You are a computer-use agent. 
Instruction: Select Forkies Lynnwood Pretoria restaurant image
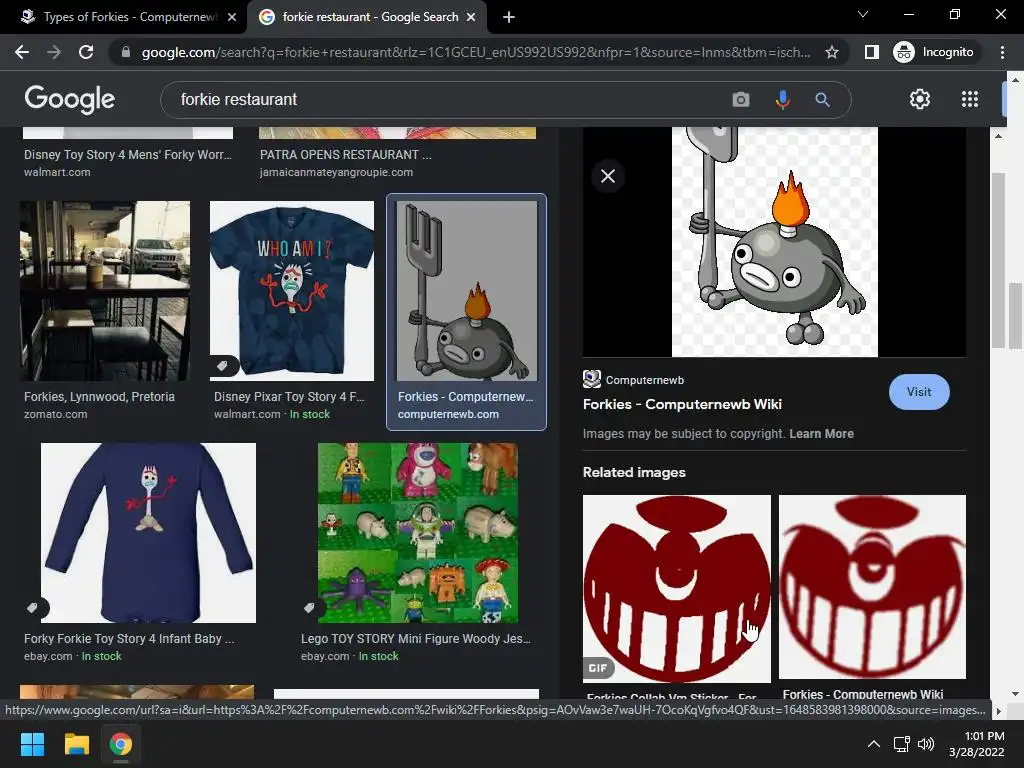click(105, 291)
